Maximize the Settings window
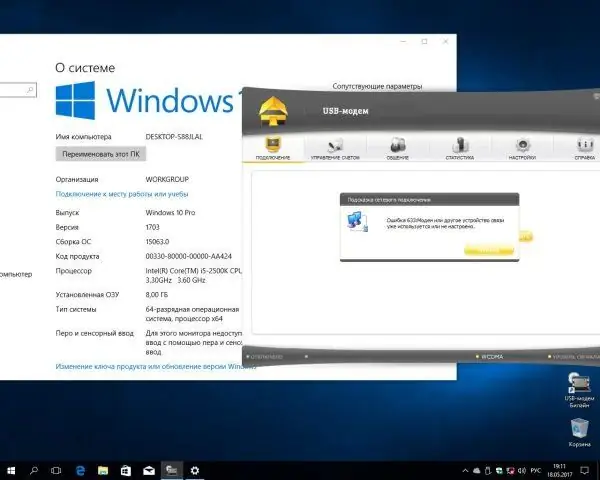This screenshot has width=600, height=480. coord(425,41)
